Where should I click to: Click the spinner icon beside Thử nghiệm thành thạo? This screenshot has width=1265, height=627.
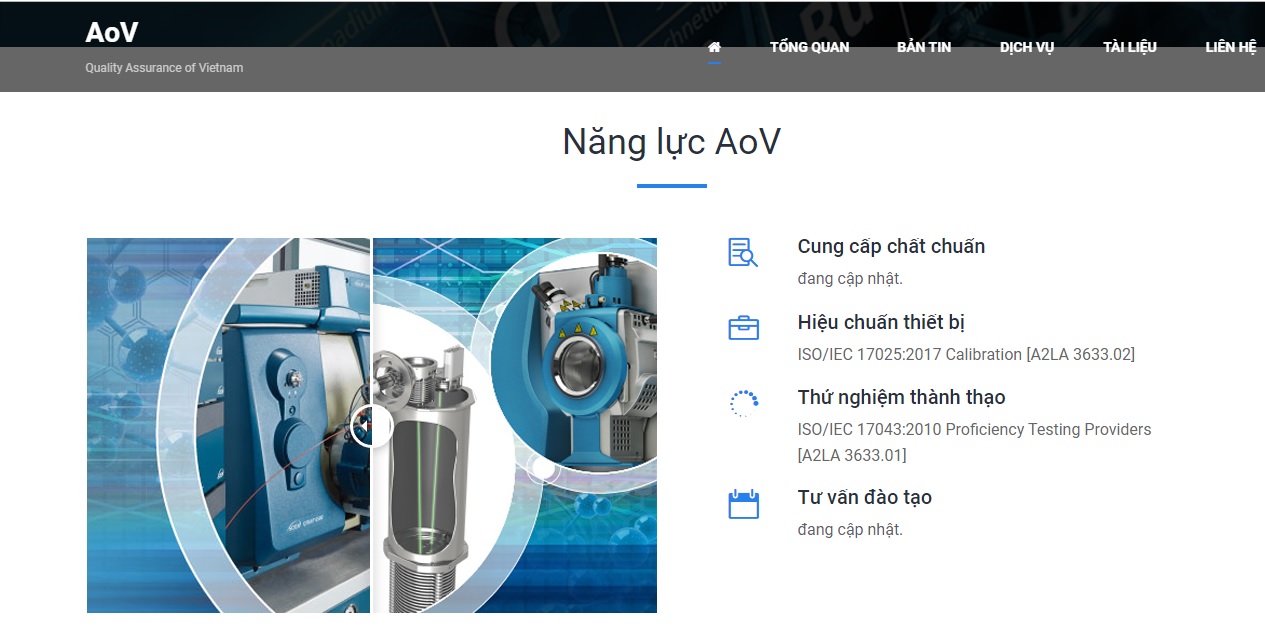pos(743,403)
